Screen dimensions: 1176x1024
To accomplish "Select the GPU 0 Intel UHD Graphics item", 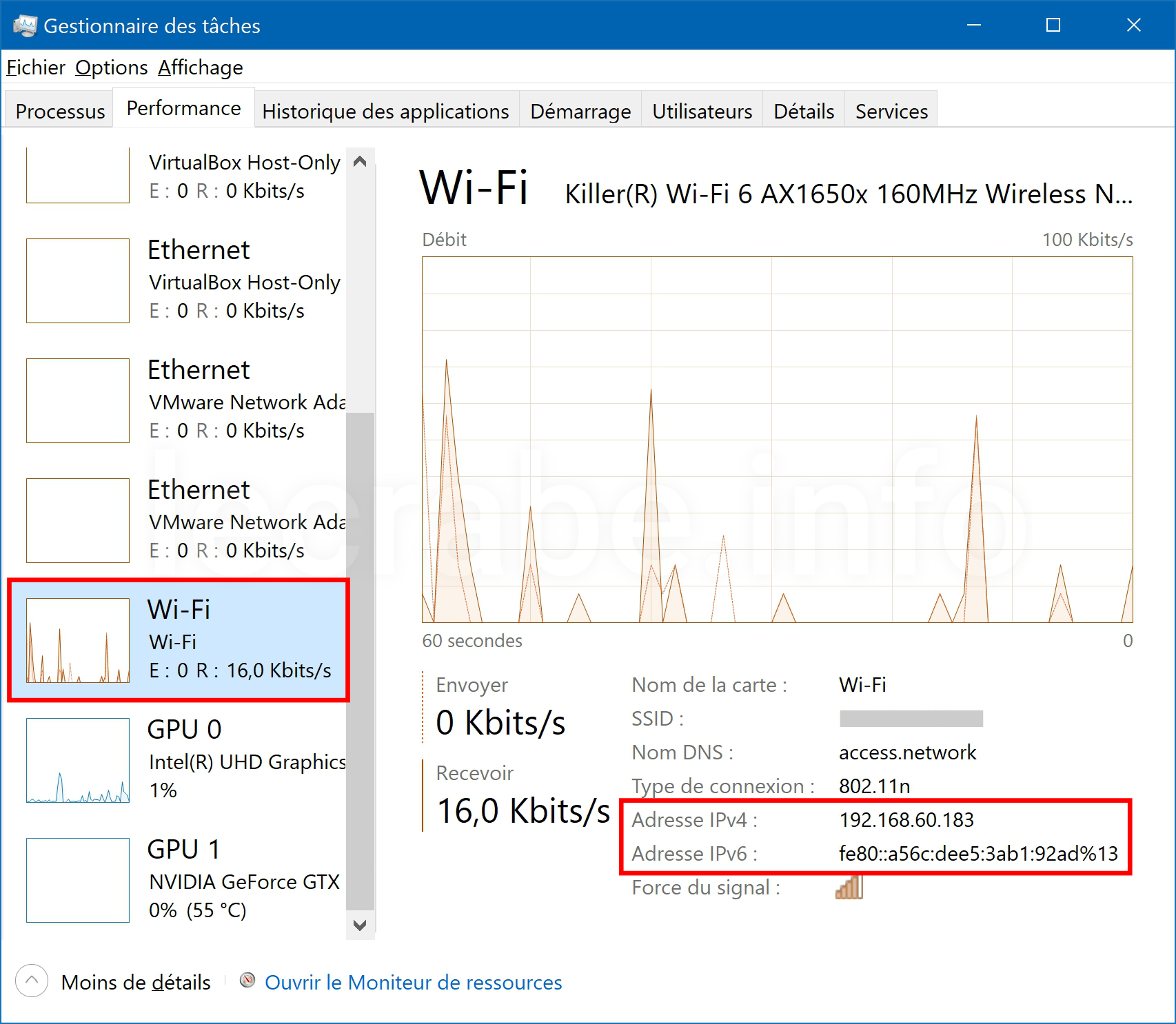I will [x=179, y=760].
